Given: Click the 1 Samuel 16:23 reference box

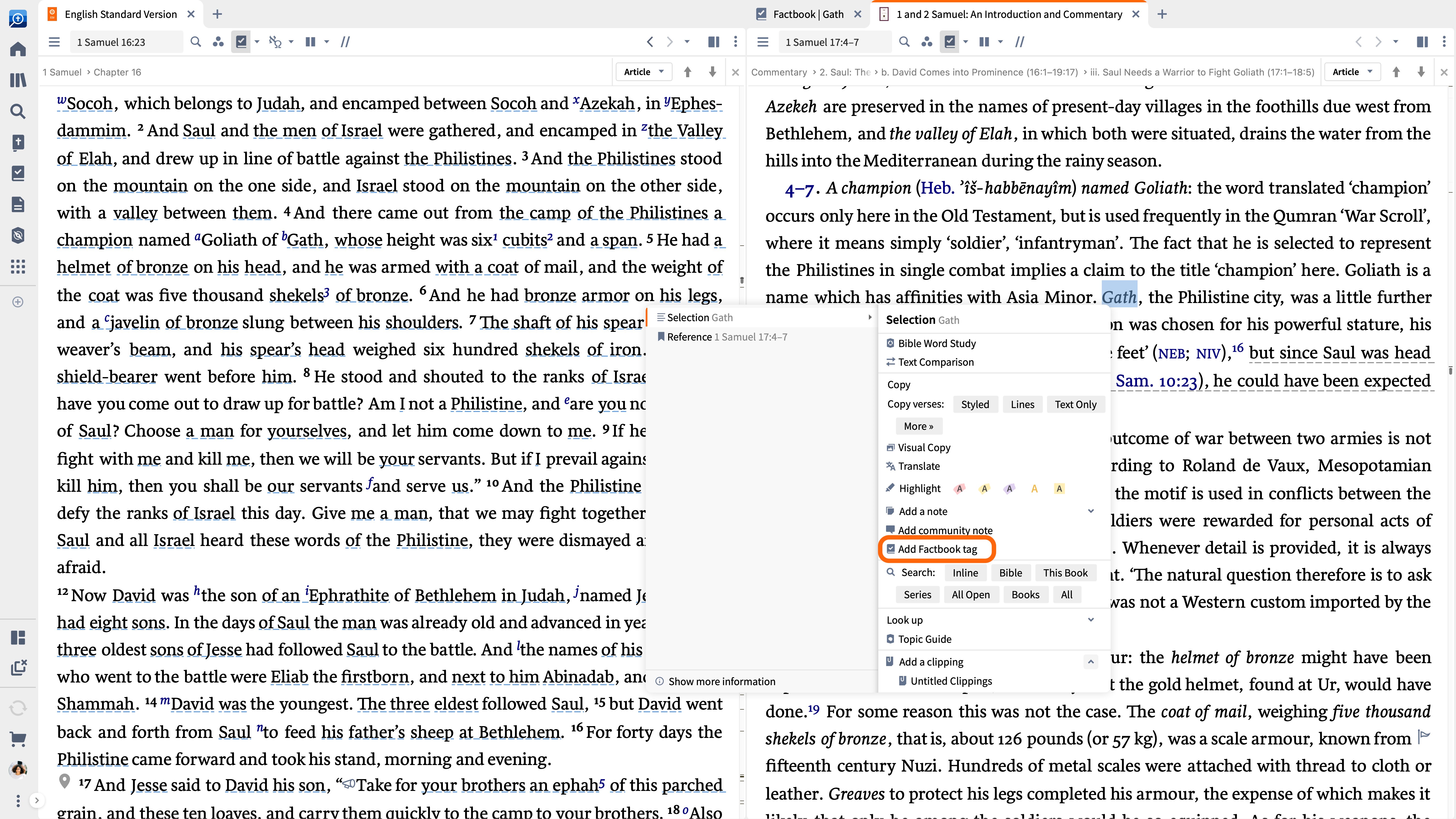Looking at the screenshot, I should [127, 42].
